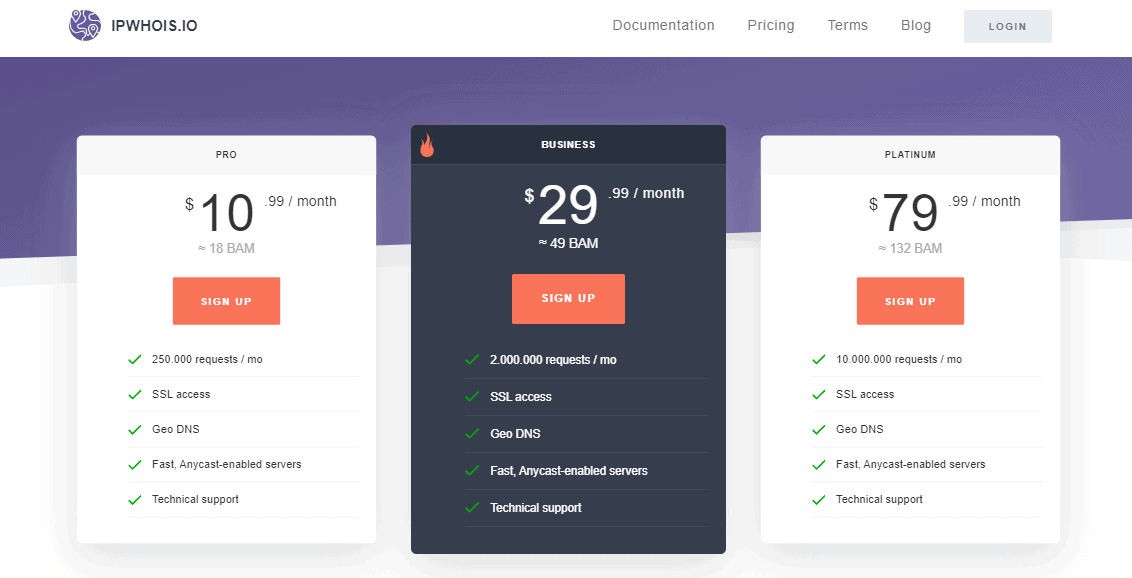
Task: Click the BUSINESS plan header
Action: pyautogui.click(x=568, y=144)
